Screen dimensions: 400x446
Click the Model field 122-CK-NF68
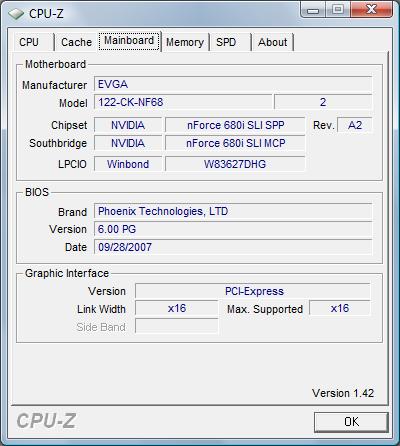pyautogui.click(x=183, y=102)
